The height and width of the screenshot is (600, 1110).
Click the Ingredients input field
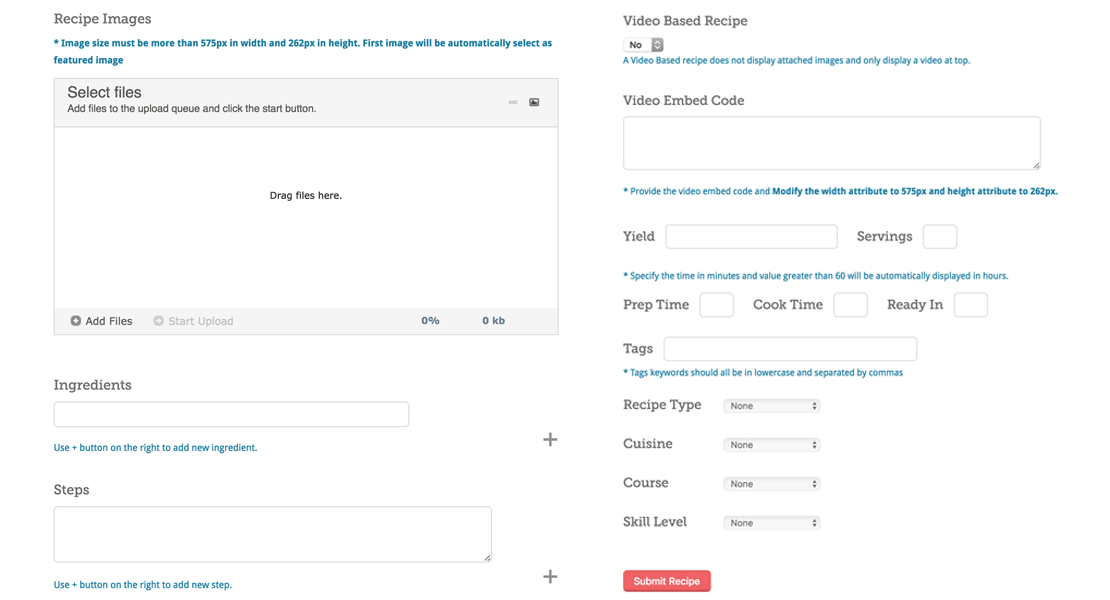coord(231,414)
